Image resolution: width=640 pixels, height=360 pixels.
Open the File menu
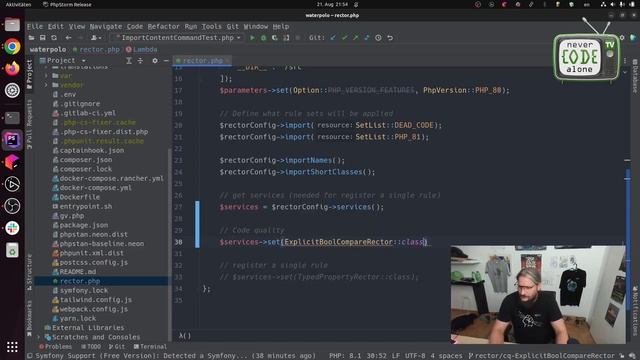(x=35, y=27)
